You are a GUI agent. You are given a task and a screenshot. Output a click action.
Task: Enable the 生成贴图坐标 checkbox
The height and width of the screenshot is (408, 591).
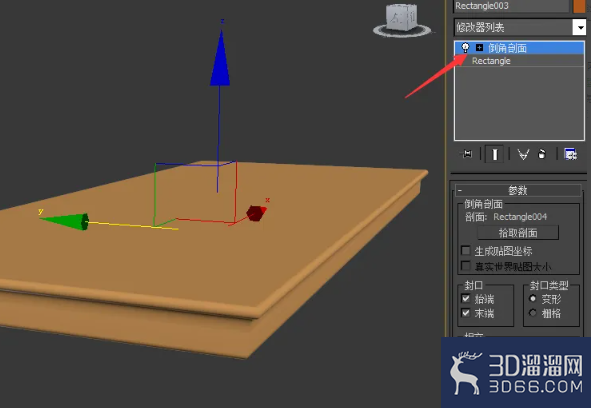coord(466,250)
